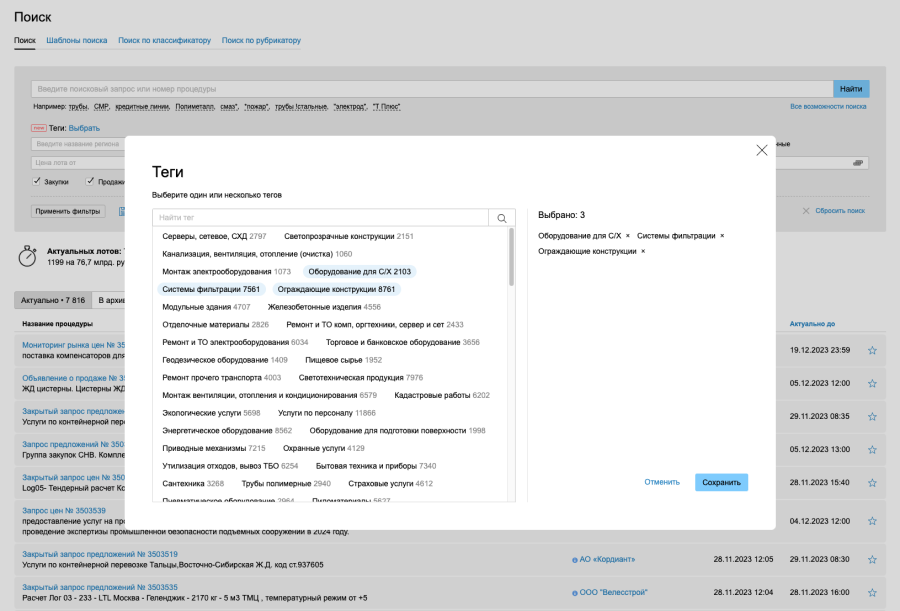Remove selected tag Системы фильтрации

[x=722, y=236]
